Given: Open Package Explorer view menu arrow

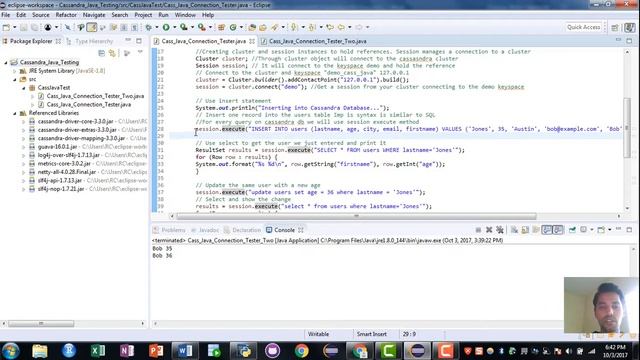Looking at the screenshot, I should (x=140, y=52).
